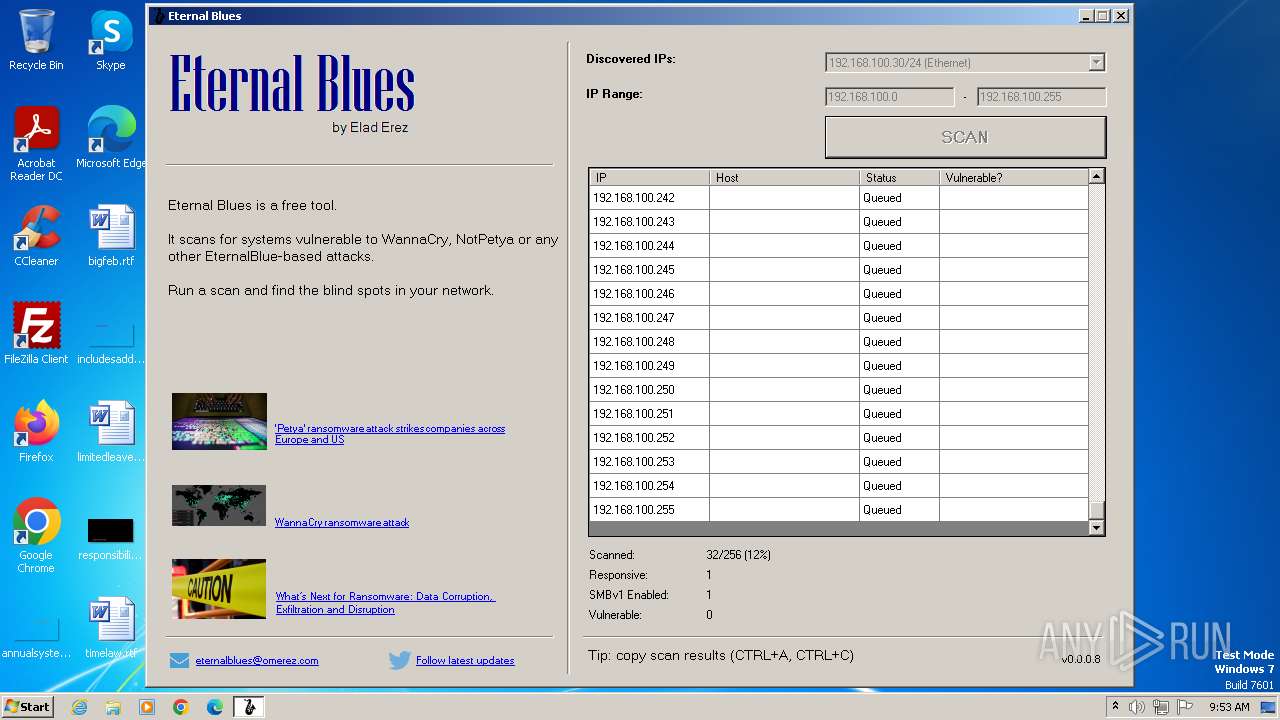Open CCleaner desktop shortcut
Screen dimensions: 1280x720
coord(36,236)
